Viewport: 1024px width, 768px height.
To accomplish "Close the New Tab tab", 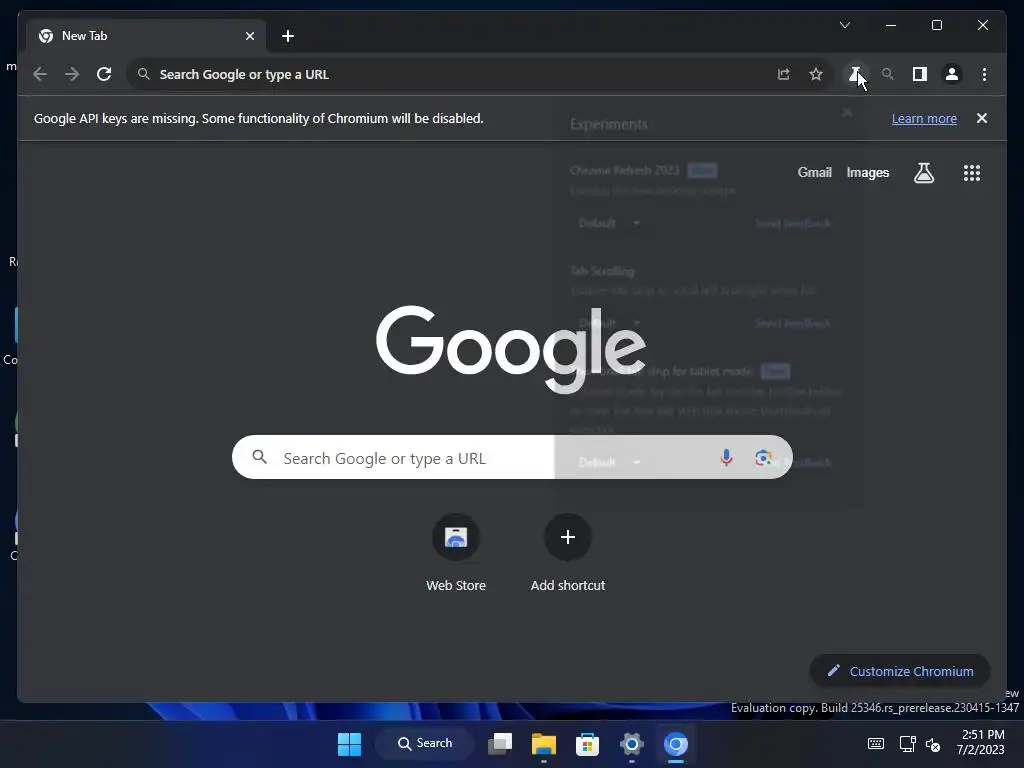I will point(250,36).
